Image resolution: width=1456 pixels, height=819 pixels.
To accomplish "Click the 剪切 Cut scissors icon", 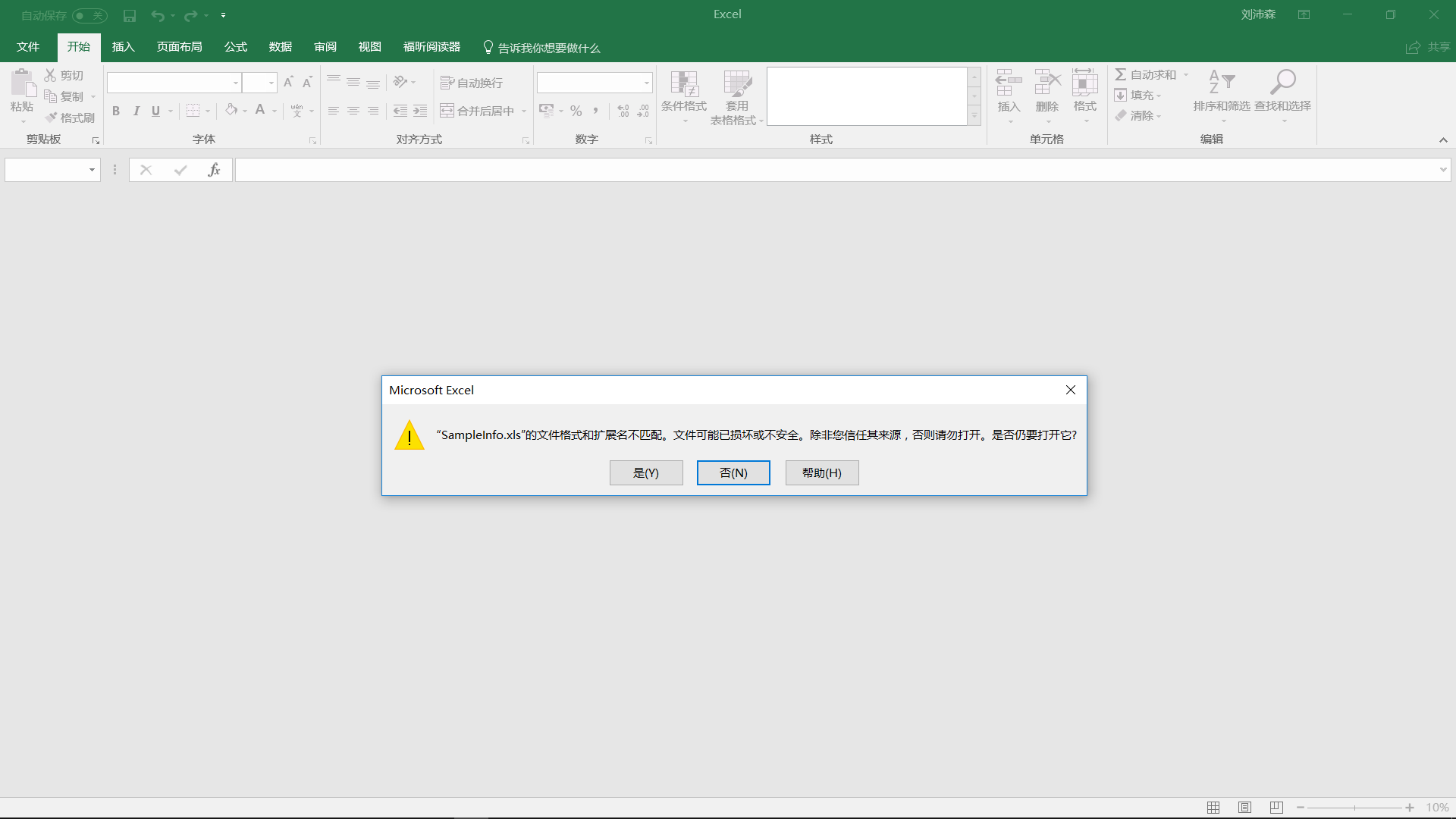I will point(50,75).
